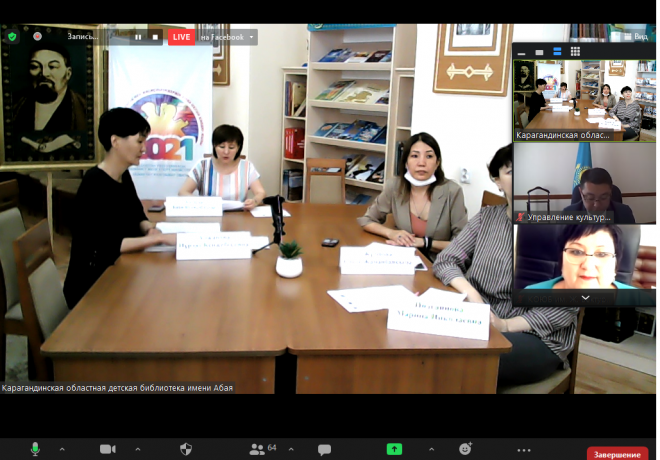Click the red Завершение end button
Screen dimensions: 660x460
pyautogui.click(x=617, y=453)
